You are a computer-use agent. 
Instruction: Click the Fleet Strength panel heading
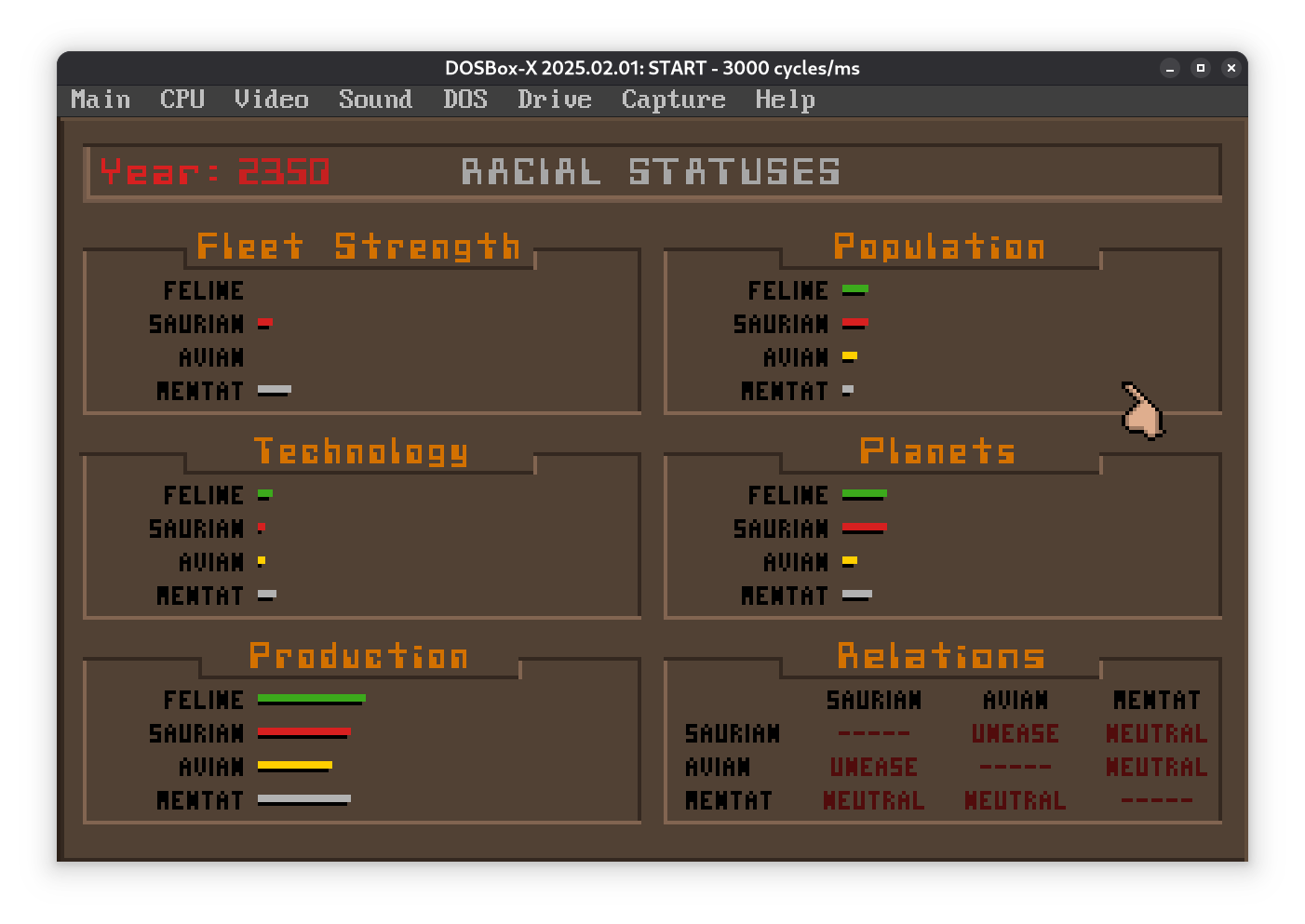coord(358,247)
